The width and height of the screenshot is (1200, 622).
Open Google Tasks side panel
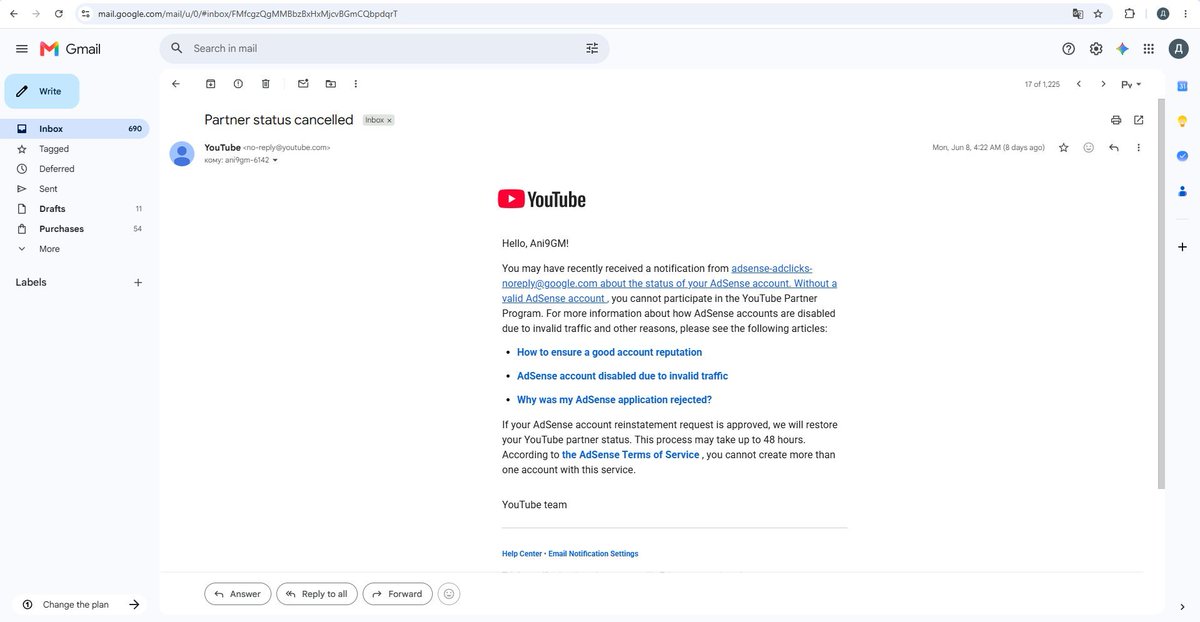pos(1182,156)
